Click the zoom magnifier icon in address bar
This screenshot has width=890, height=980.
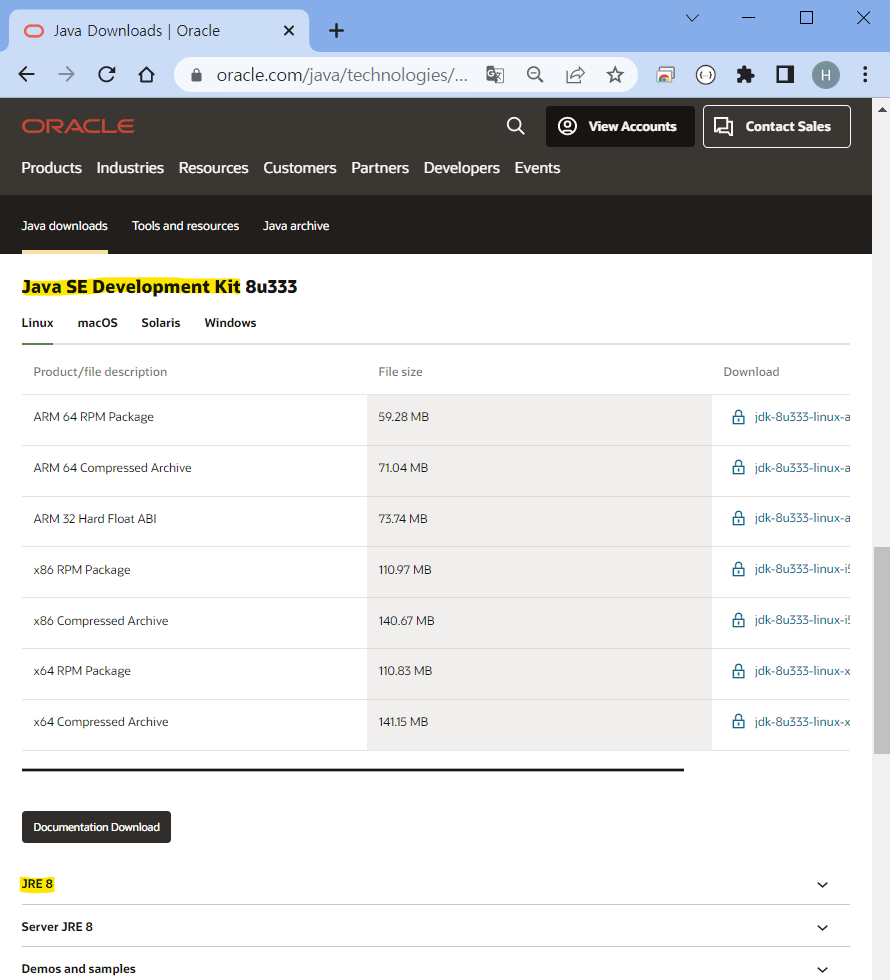point(535,75)
